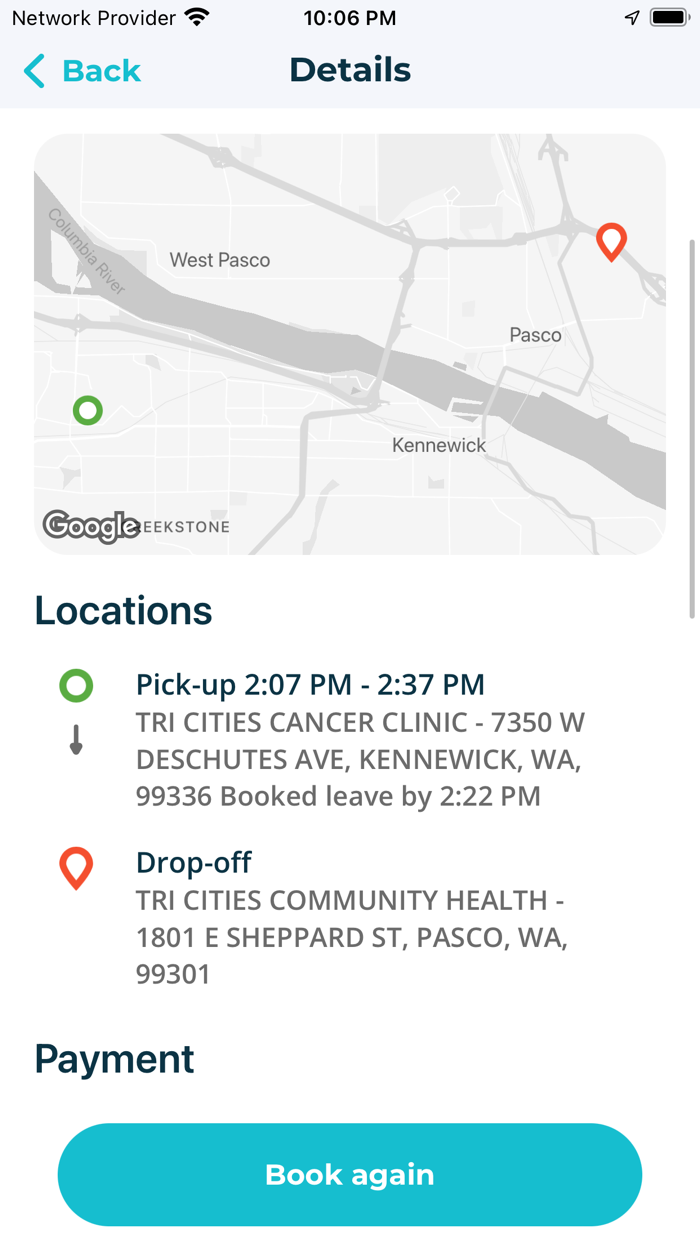This screenshot has width=700, height=1244.
Task: Tap the Locations section heading
Action: pos(123,610)
